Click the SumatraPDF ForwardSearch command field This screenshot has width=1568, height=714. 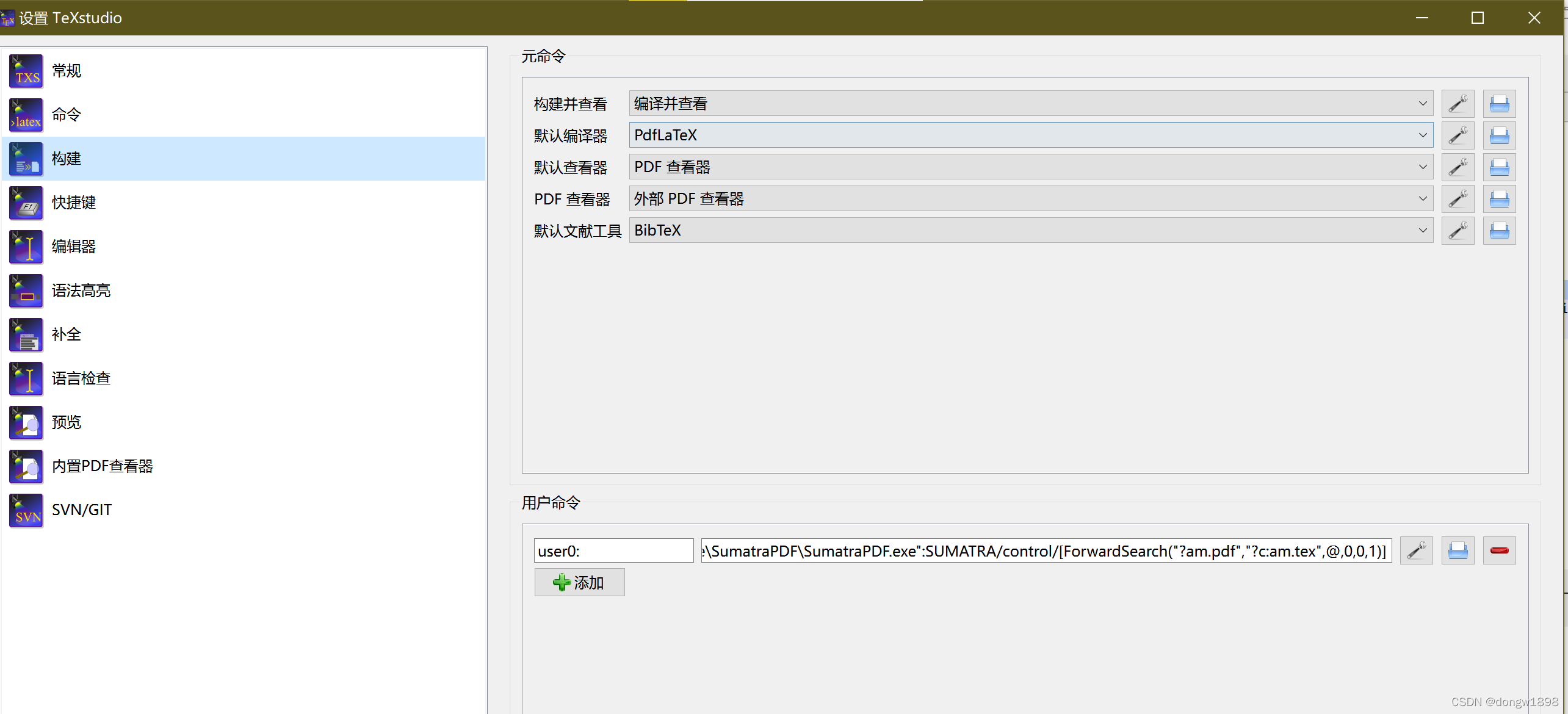pos(1046,550)
